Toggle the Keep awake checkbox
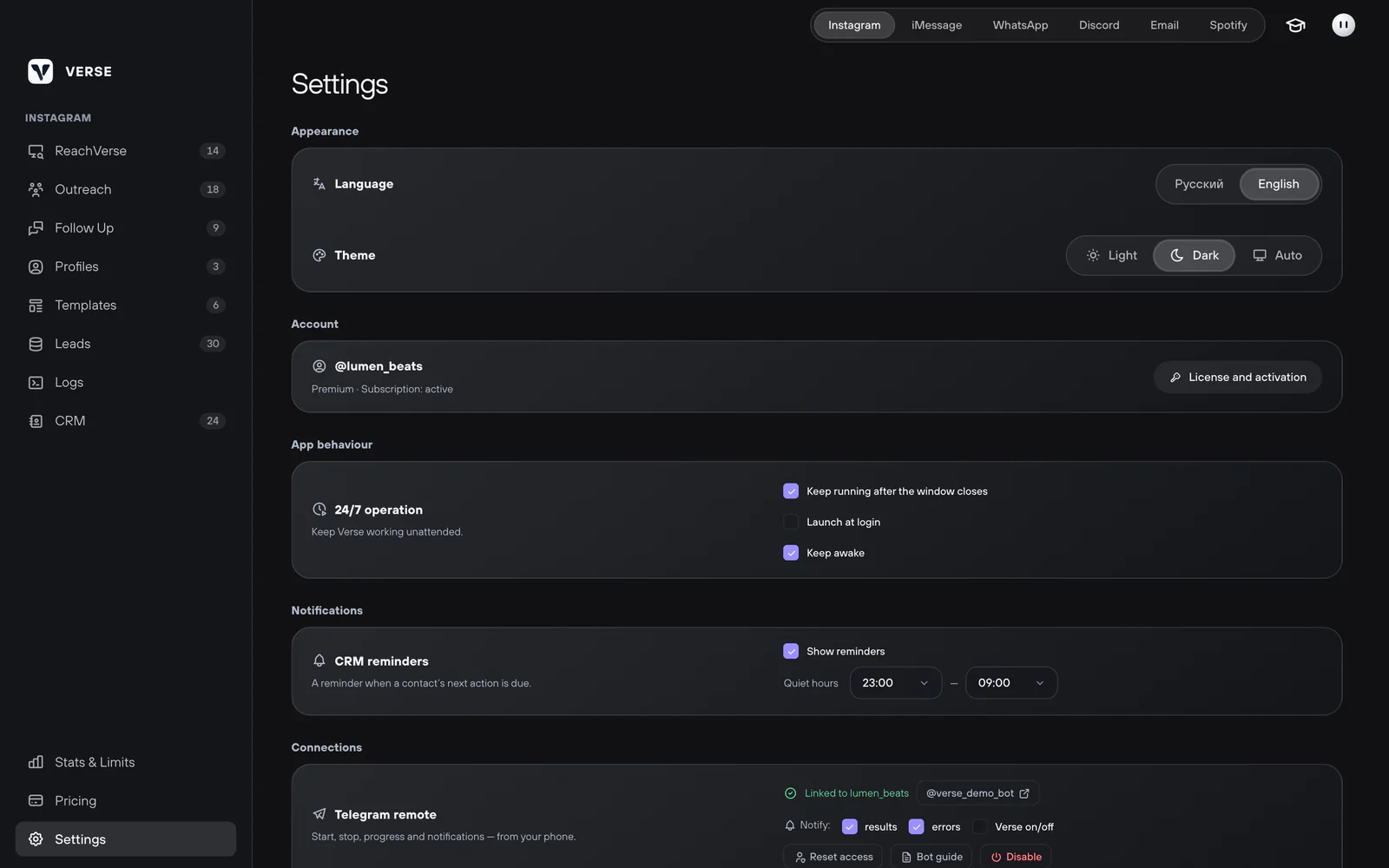 [791, 553]
